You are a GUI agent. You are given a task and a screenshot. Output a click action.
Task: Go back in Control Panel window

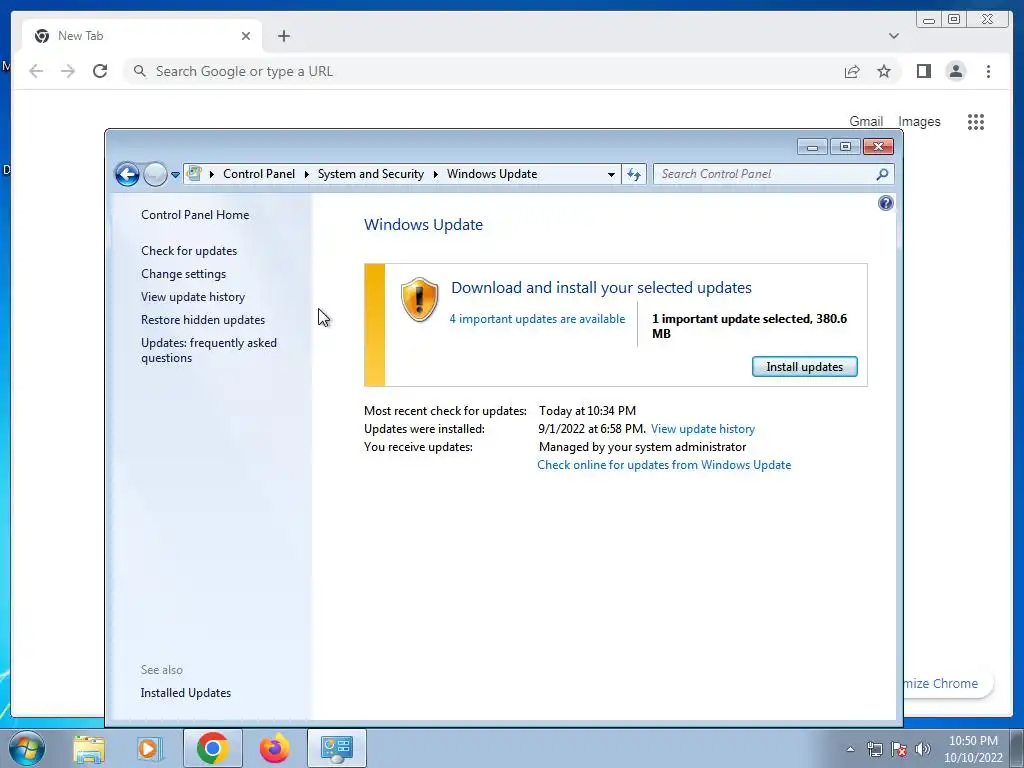127,174
